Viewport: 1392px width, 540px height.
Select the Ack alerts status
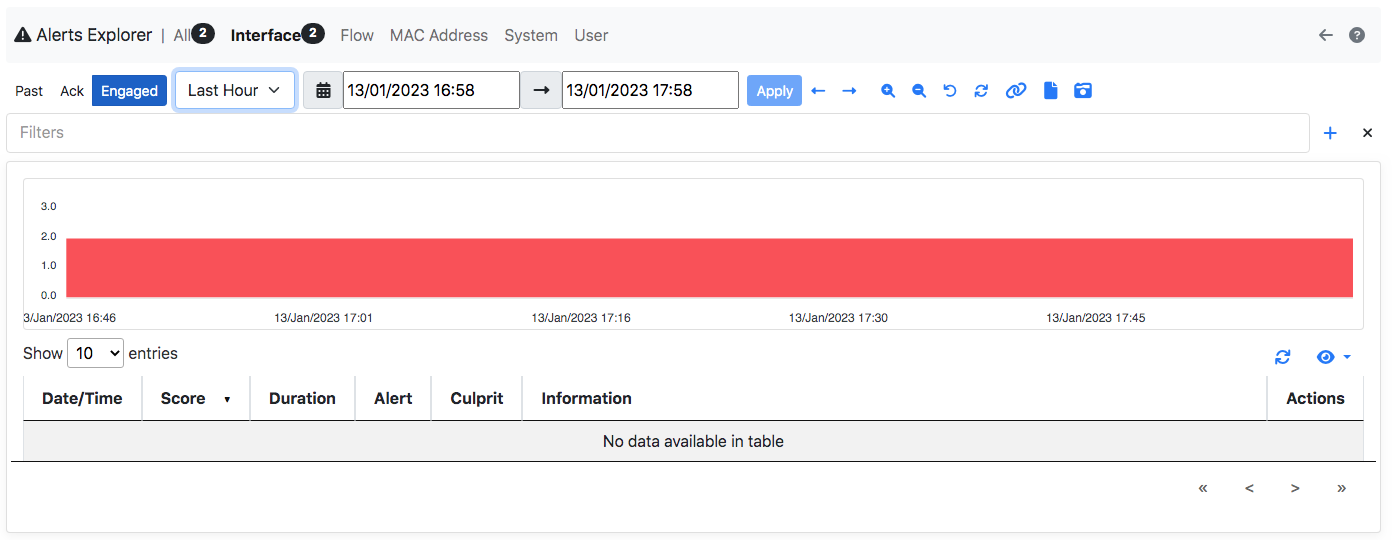click(72, 90)
